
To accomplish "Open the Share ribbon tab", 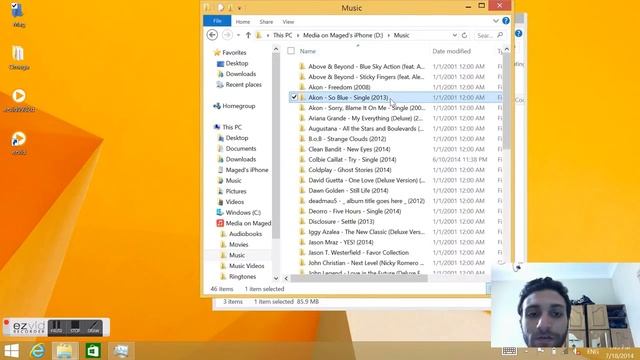I will tap(266, 22).
